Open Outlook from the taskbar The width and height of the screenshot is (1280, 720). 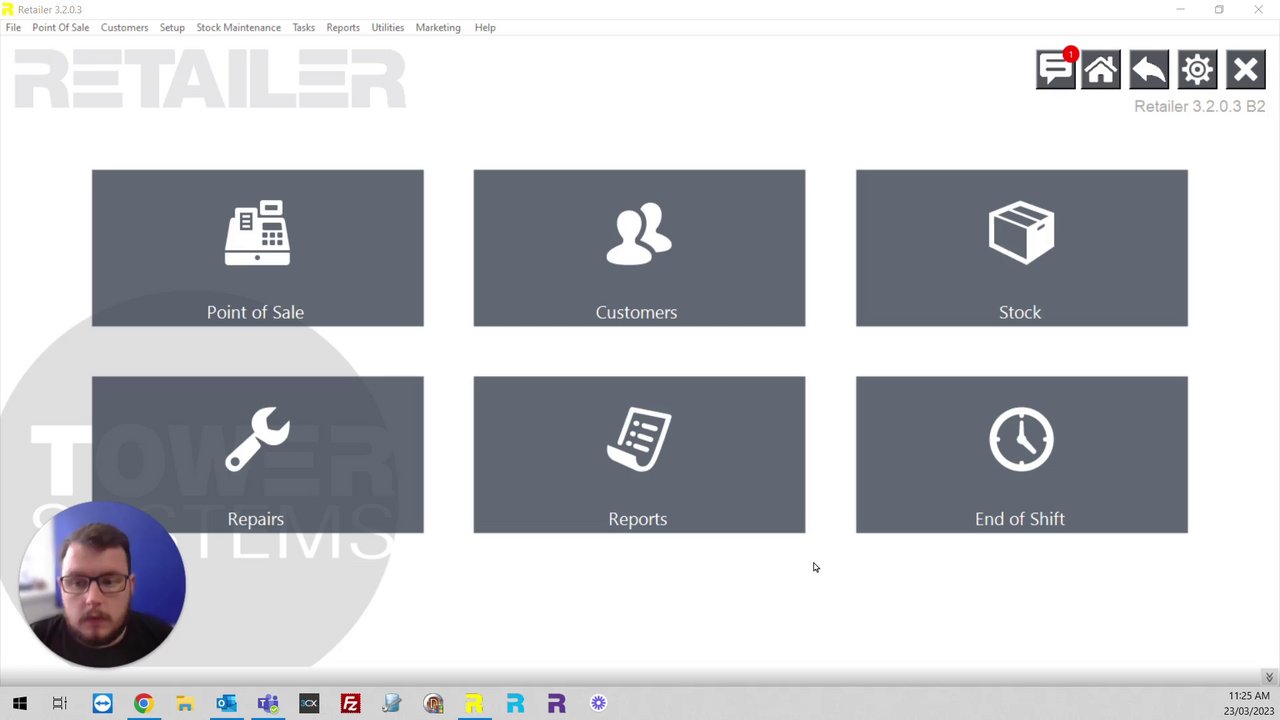click(x=226, y=703)
